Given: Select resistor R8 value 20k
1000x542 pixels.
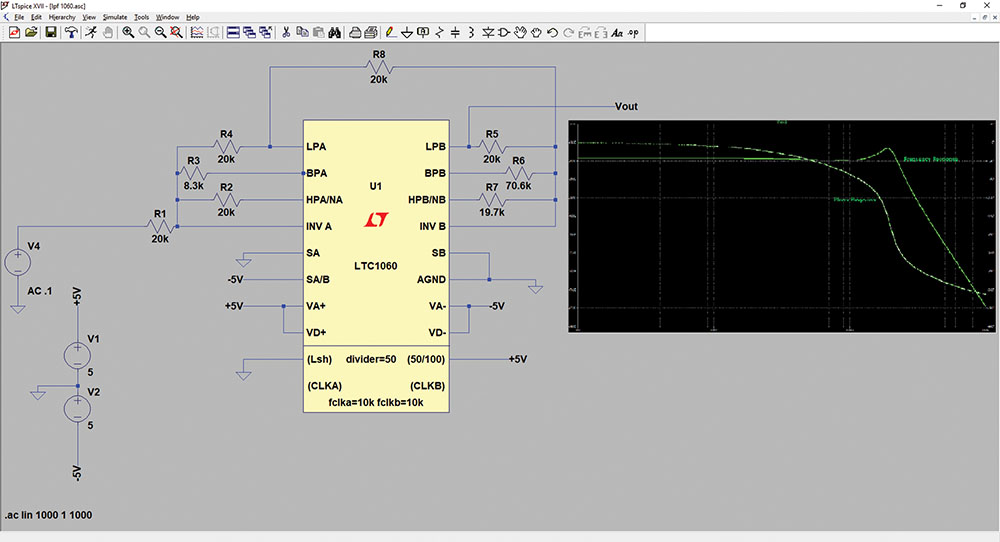Looking at the screenshot, I should [x=379, y=80].
